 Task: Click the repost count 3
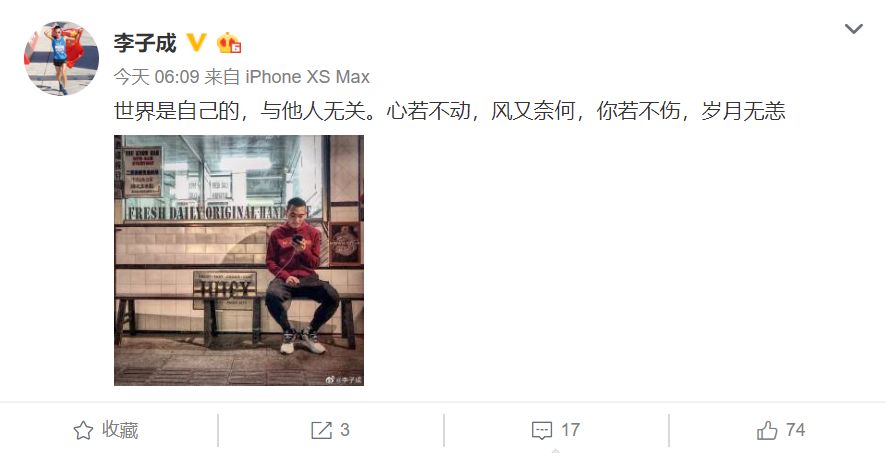tap(345, 430)
